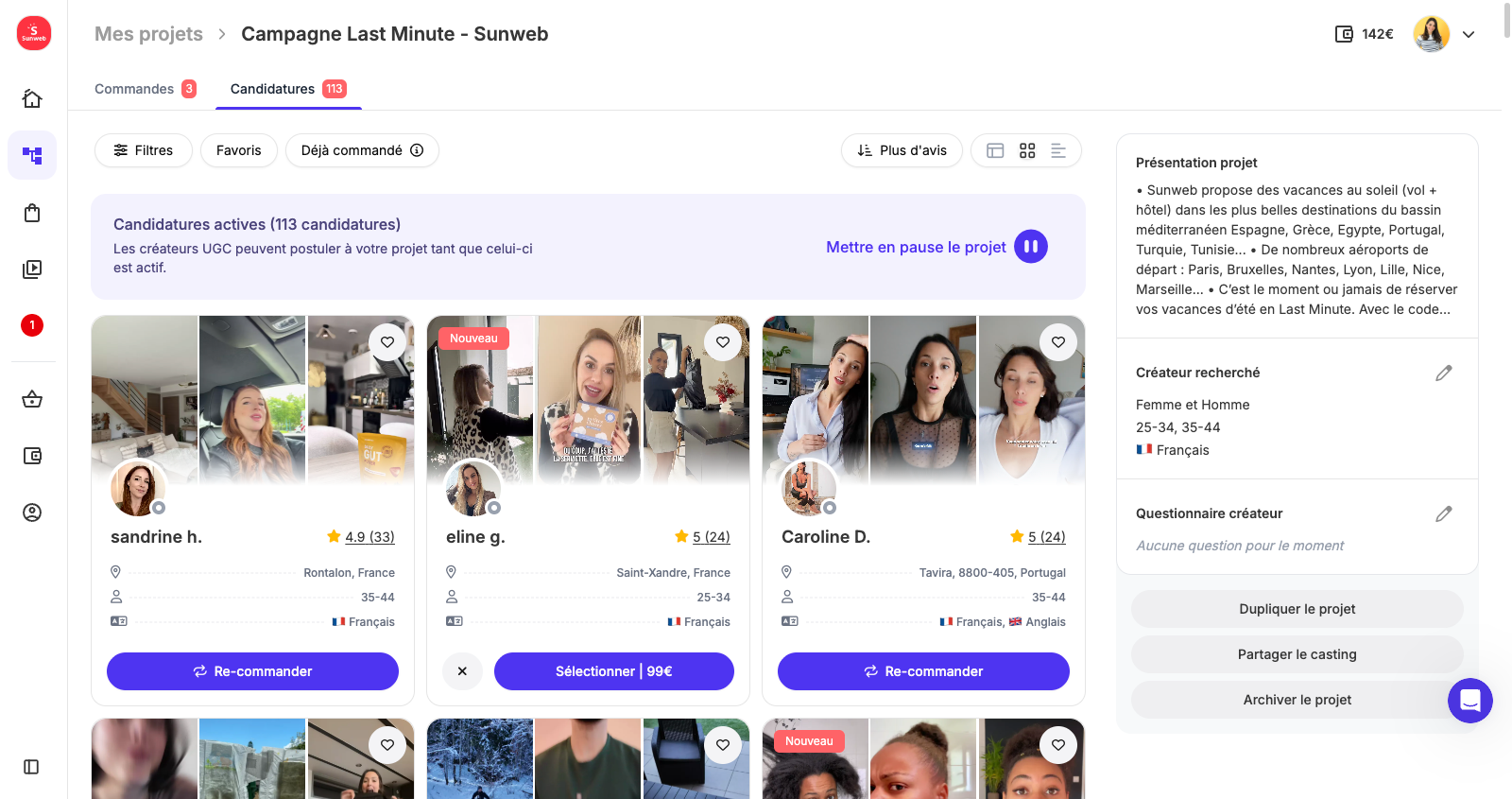Click Re-commander for sandrine h.
The image size is (1512, 799).
click(252, 671)
